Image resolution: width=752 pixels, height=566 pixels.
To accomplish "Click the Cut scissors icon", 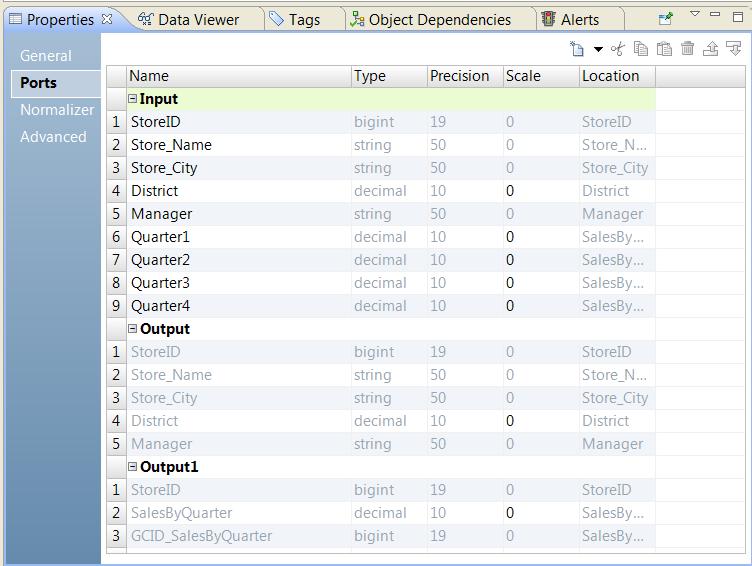I will click(618, 48).
